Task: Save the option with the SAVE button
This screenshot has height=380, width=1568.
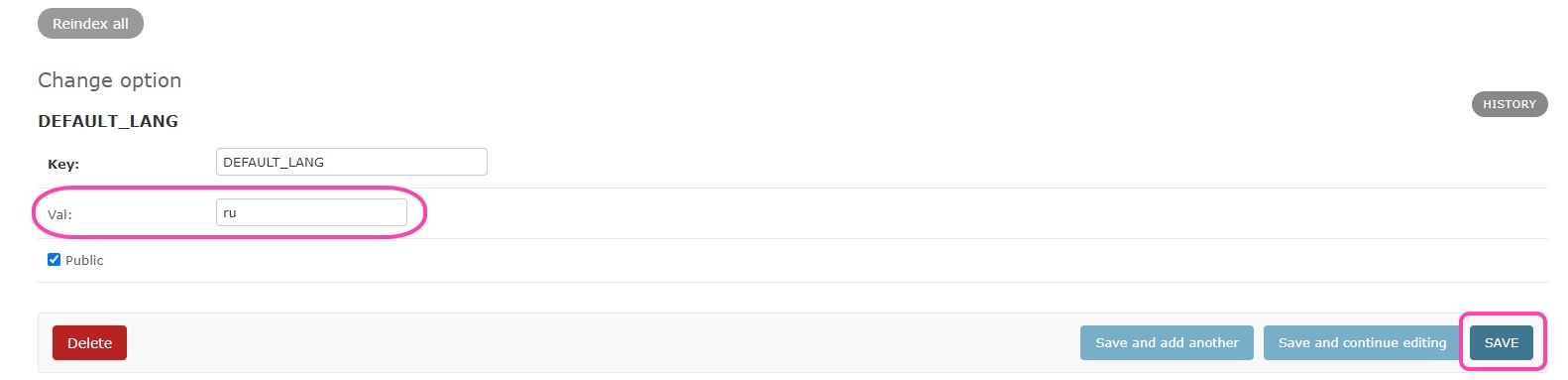Action: 1501,342
